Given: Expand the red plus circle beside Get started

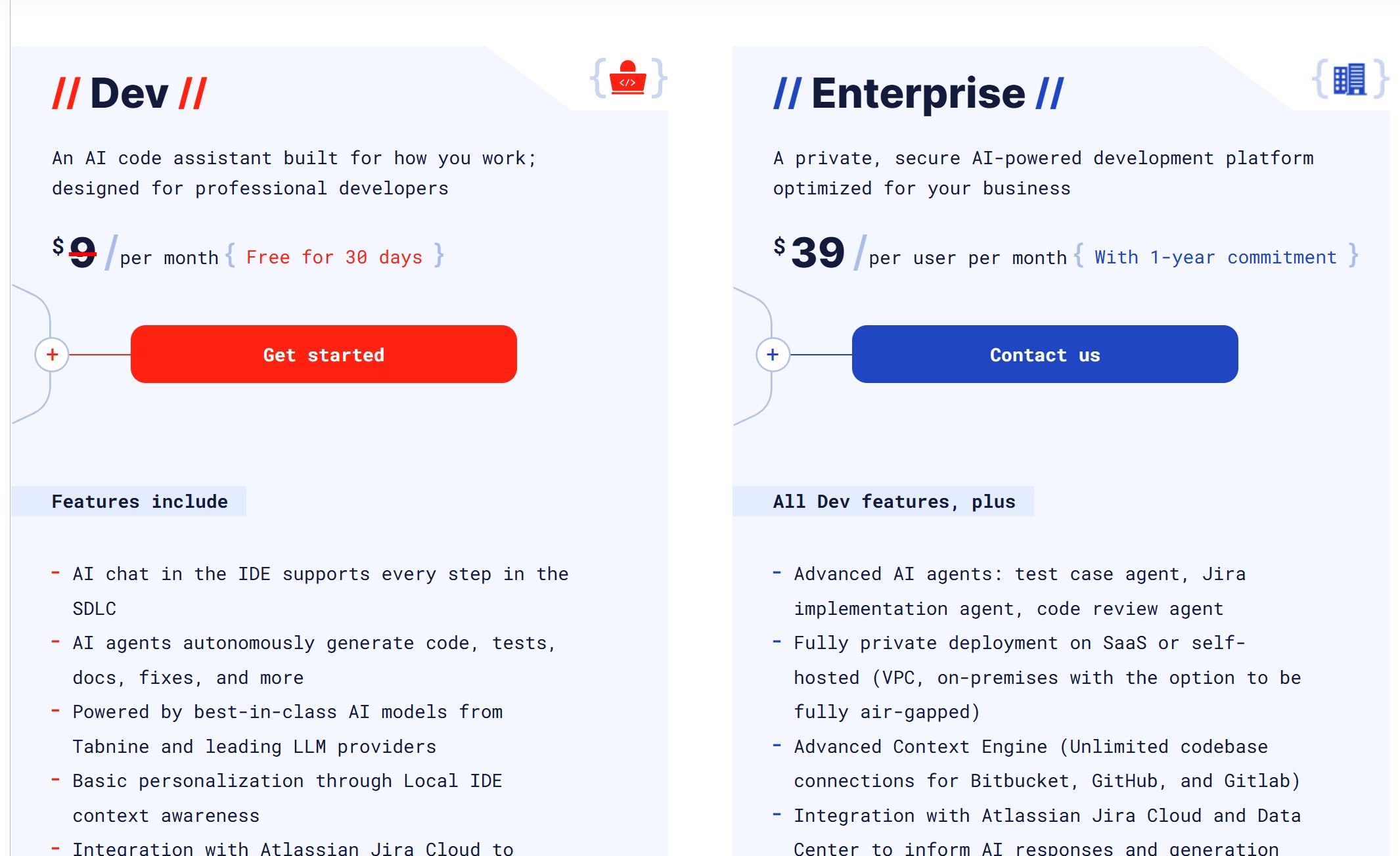Looking at the screenshot, I should (x=53, y=355).
